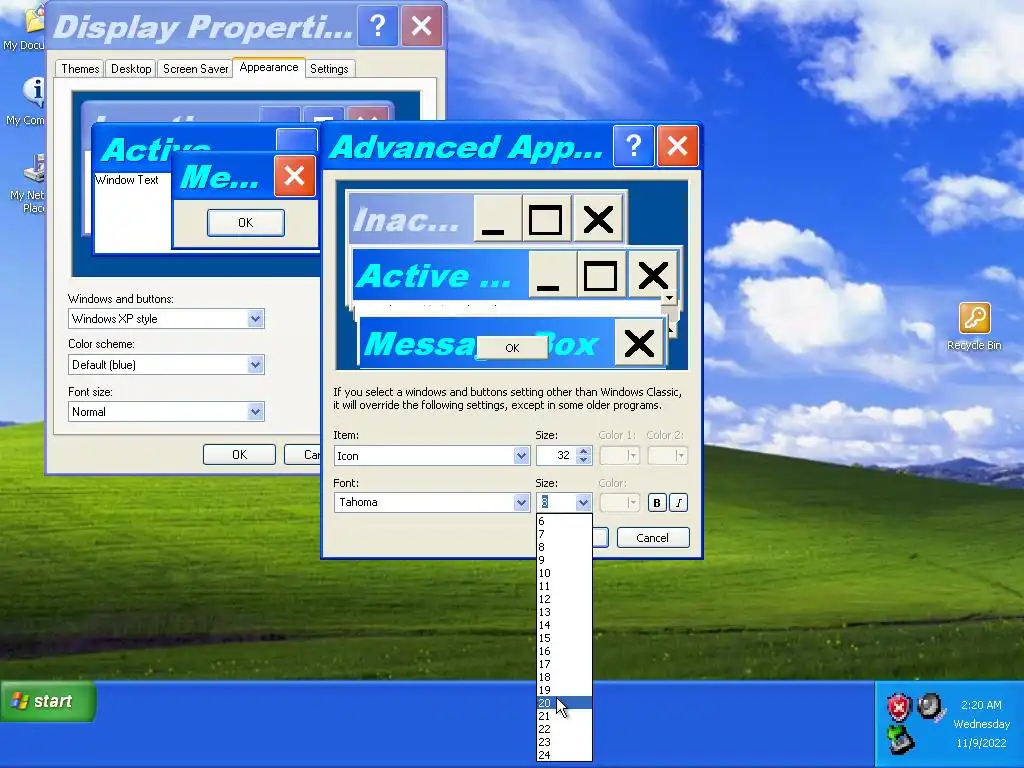Click Cancel in Advanced Appearance dialog

(652, 537)
